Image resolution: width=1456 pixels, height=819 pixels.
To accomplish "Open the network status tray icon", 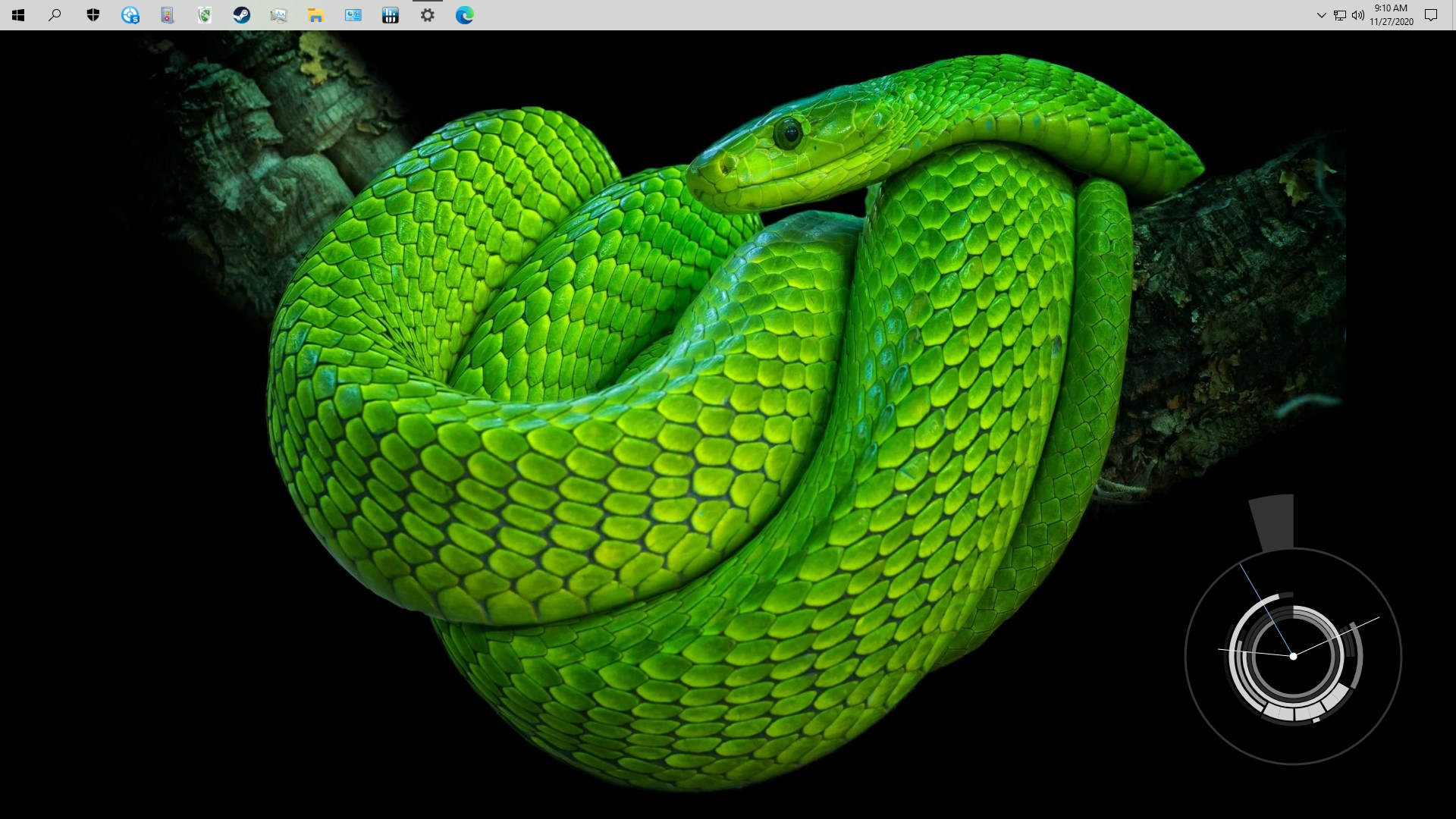I will point(1340,15).
